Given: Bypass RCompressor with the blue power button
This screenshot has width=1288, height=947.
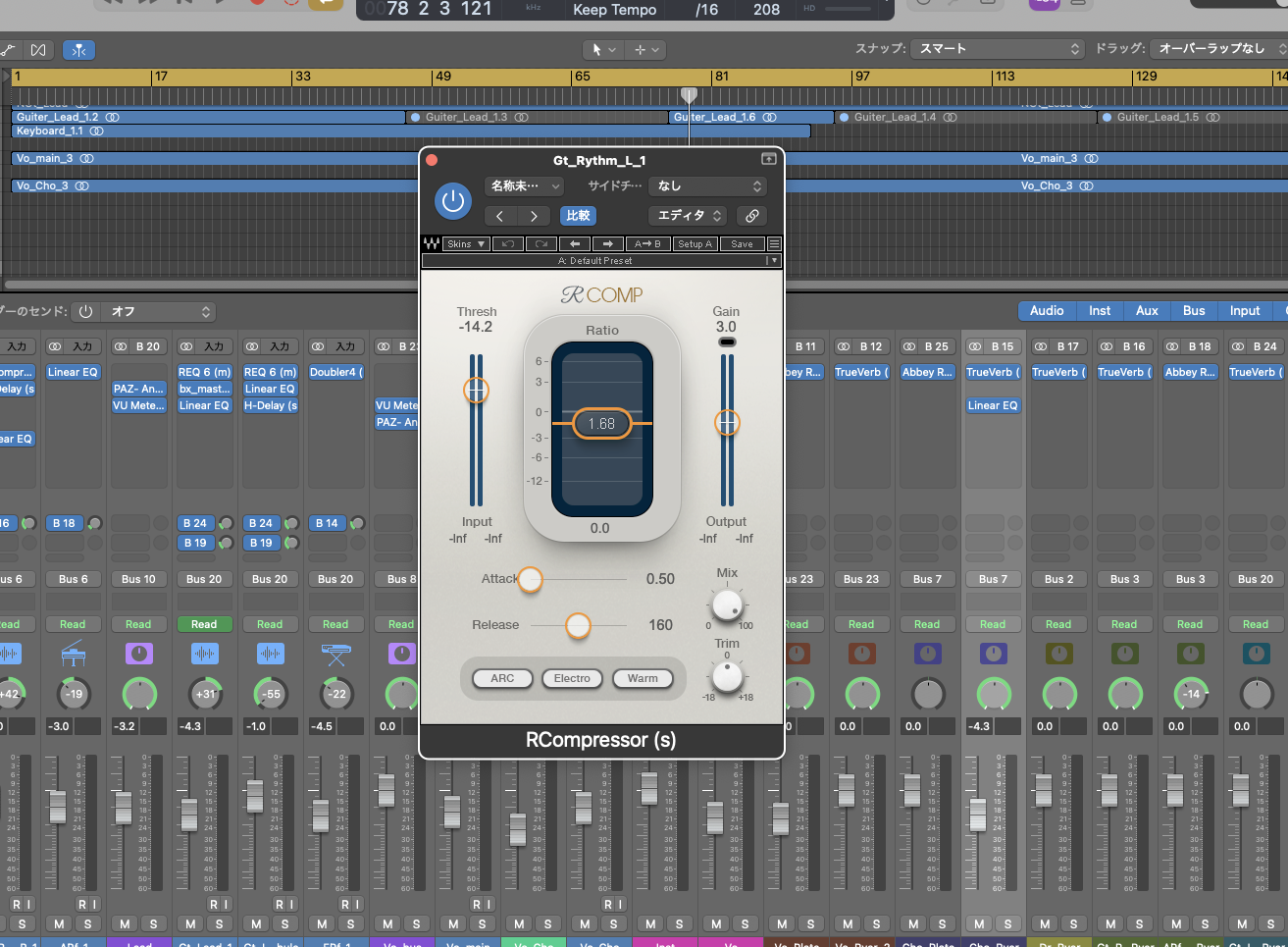Looking at the screenshot, I should click(x=452, y=201).
